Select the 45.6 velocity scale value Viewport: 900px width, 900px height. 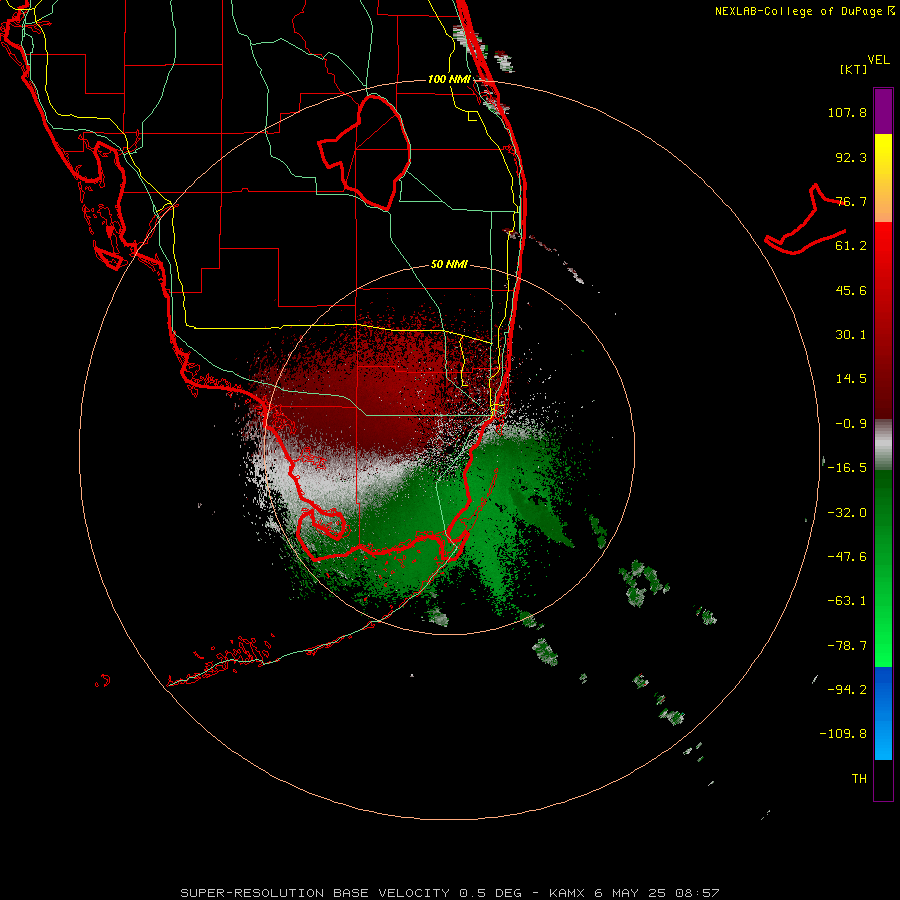pyautogui.click(x=851, y=290)
